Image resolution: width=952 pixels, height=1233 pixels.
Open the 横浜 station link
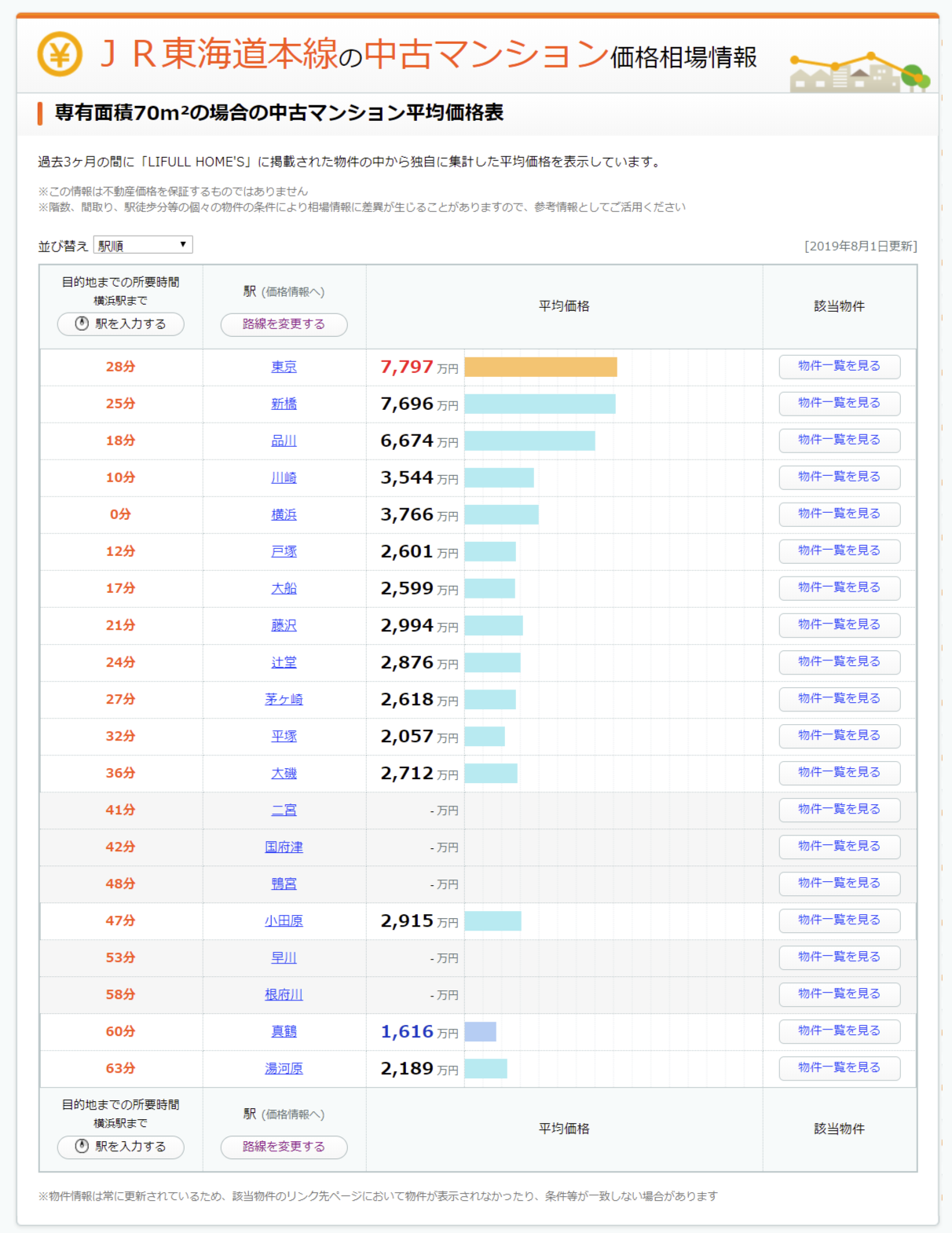point(284,514)
